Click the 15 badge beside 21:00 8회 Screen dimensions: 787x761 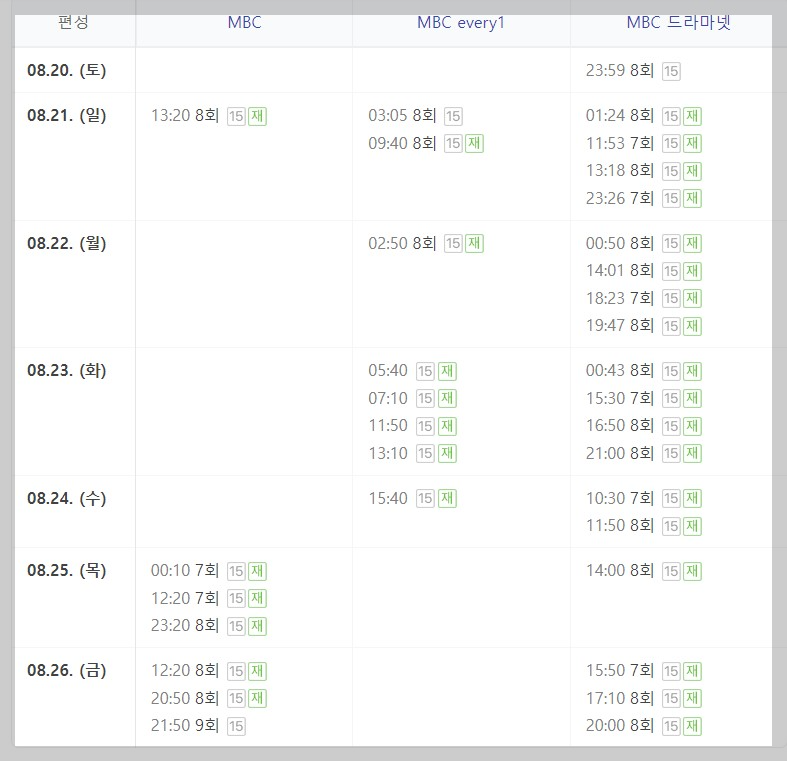[x=671, y=454]
